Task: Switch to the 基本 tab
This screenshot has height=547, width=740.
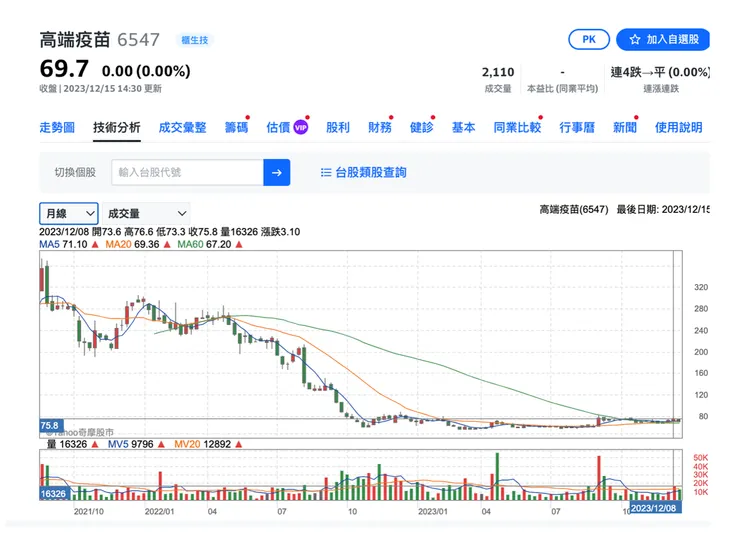Action: [463, 127]
